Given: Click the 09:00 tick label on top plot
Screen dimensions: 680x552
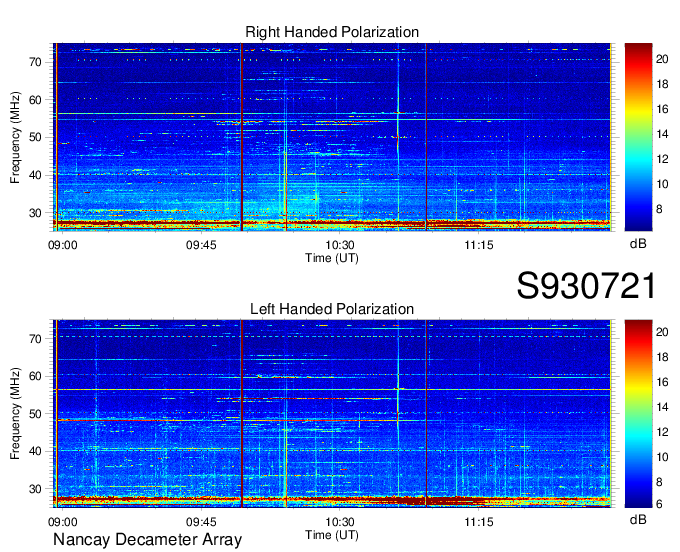Looking at the screenshot, I should pyautogui.click(x=62, y=245).
